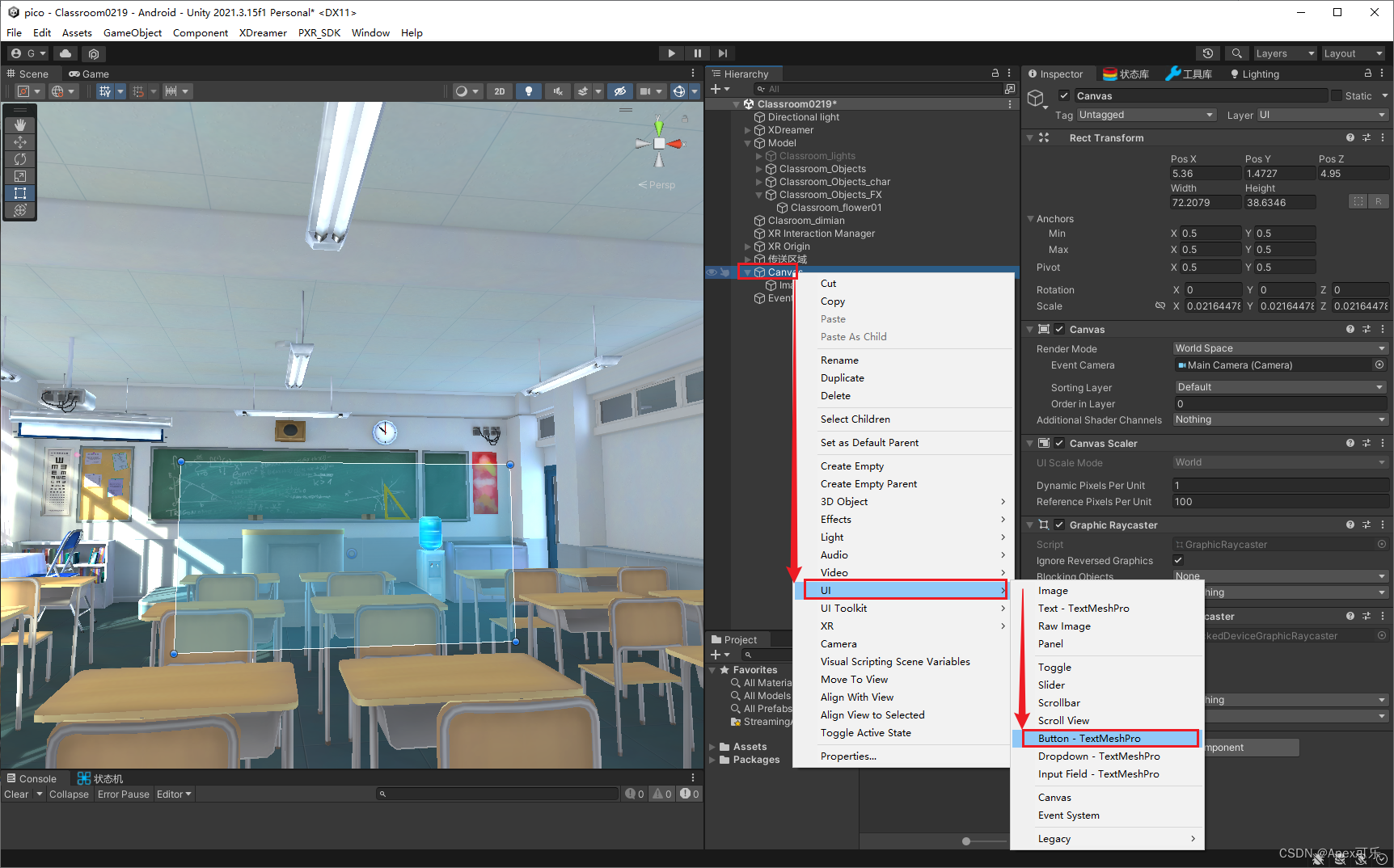Open Render Mode dropdown World Space
Image resolution: width=1394 pixels, height=868 pixels.
pos(1281,349)
